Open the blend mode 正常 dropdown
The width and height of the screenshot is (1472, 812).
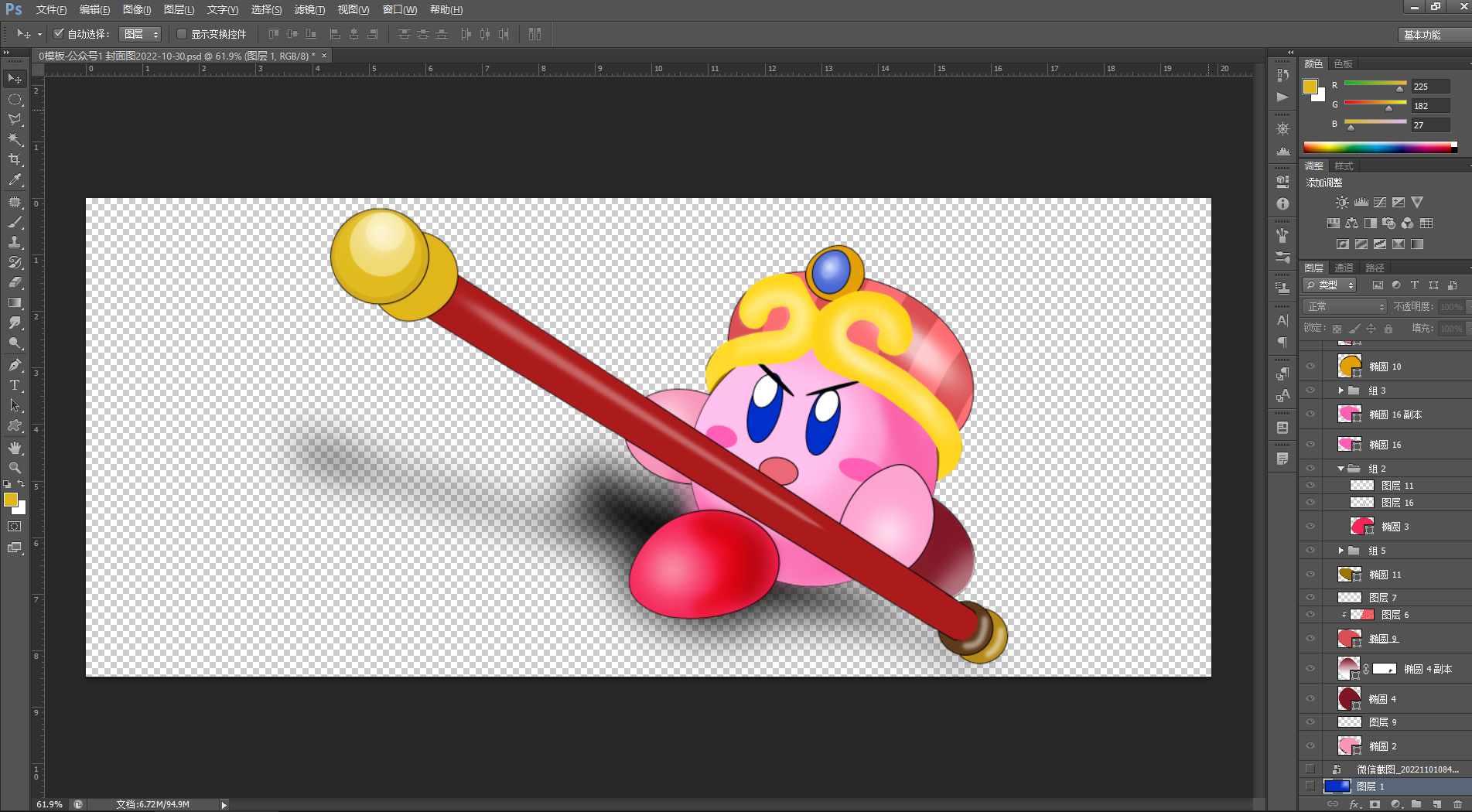tap(1345, 307)
